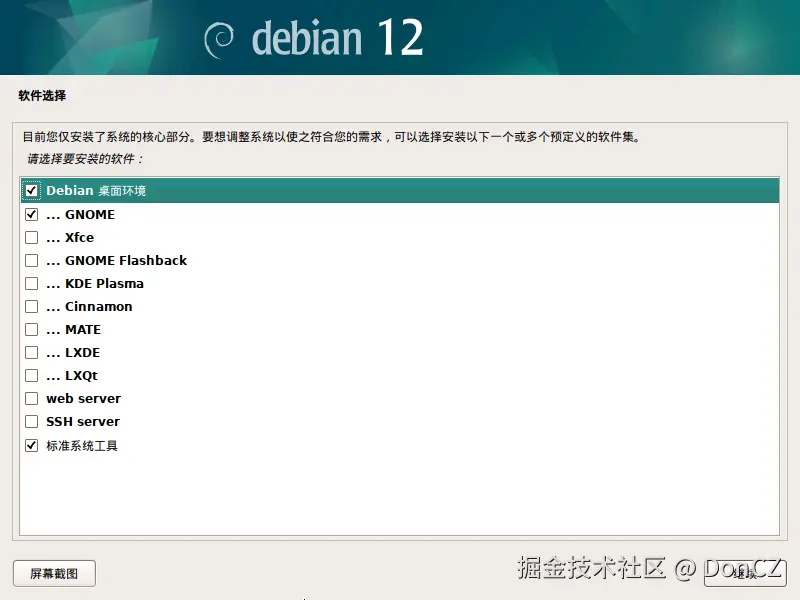800x600 pixels.
Task: Click the KDE Plasma label text
Action: point(104,283)
